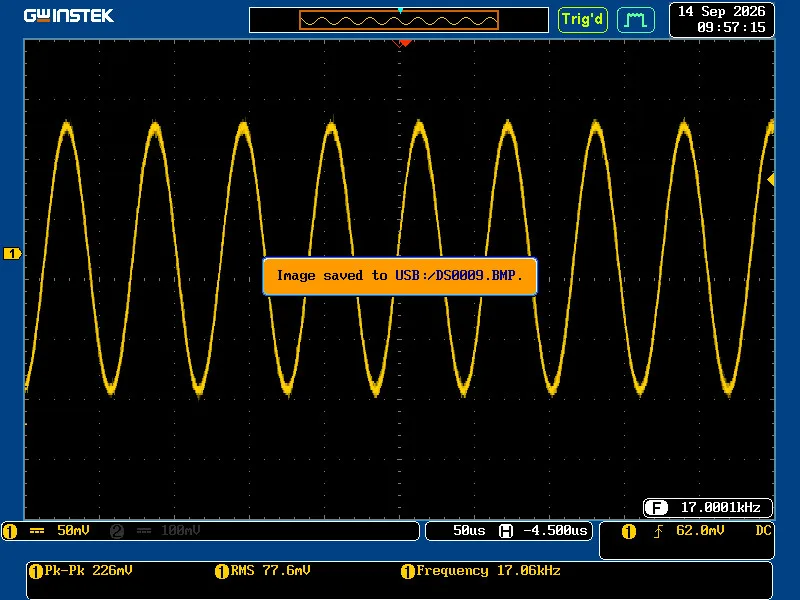Click the waveform memory overview bar
Image resolution: width=800 pixels, height=600 pixels.
point(399,20)
